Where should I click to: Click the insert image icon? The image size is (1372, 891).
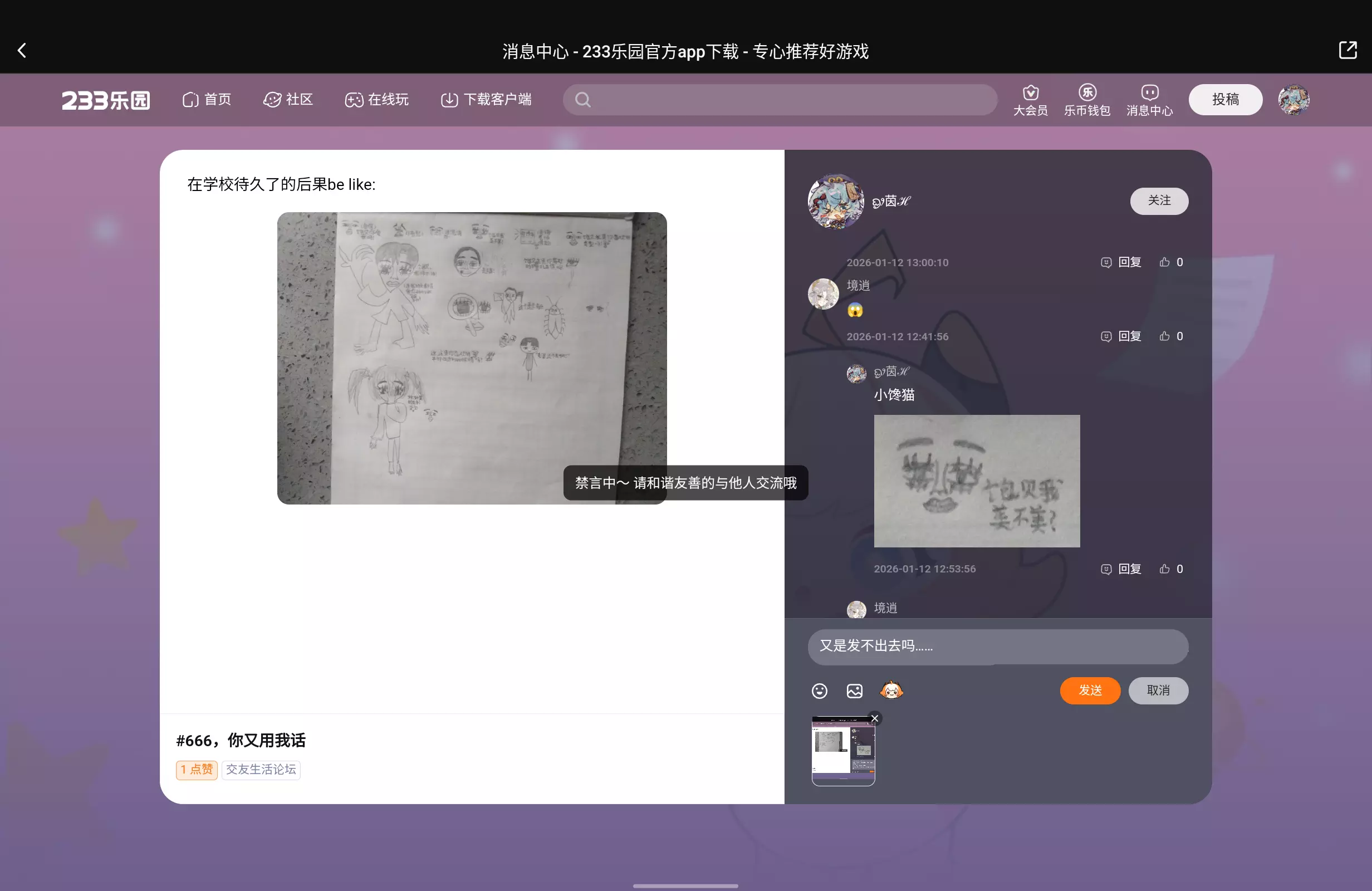(x=854, y=691)
